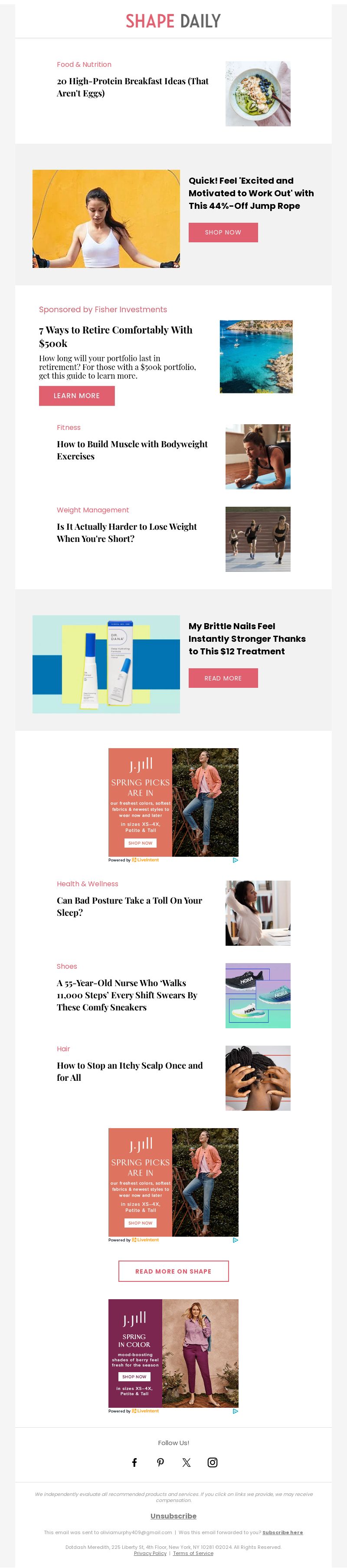Open the itchy scalp article thumbnail
This screenshot has width=347, height=1568.
point(258,1078)
